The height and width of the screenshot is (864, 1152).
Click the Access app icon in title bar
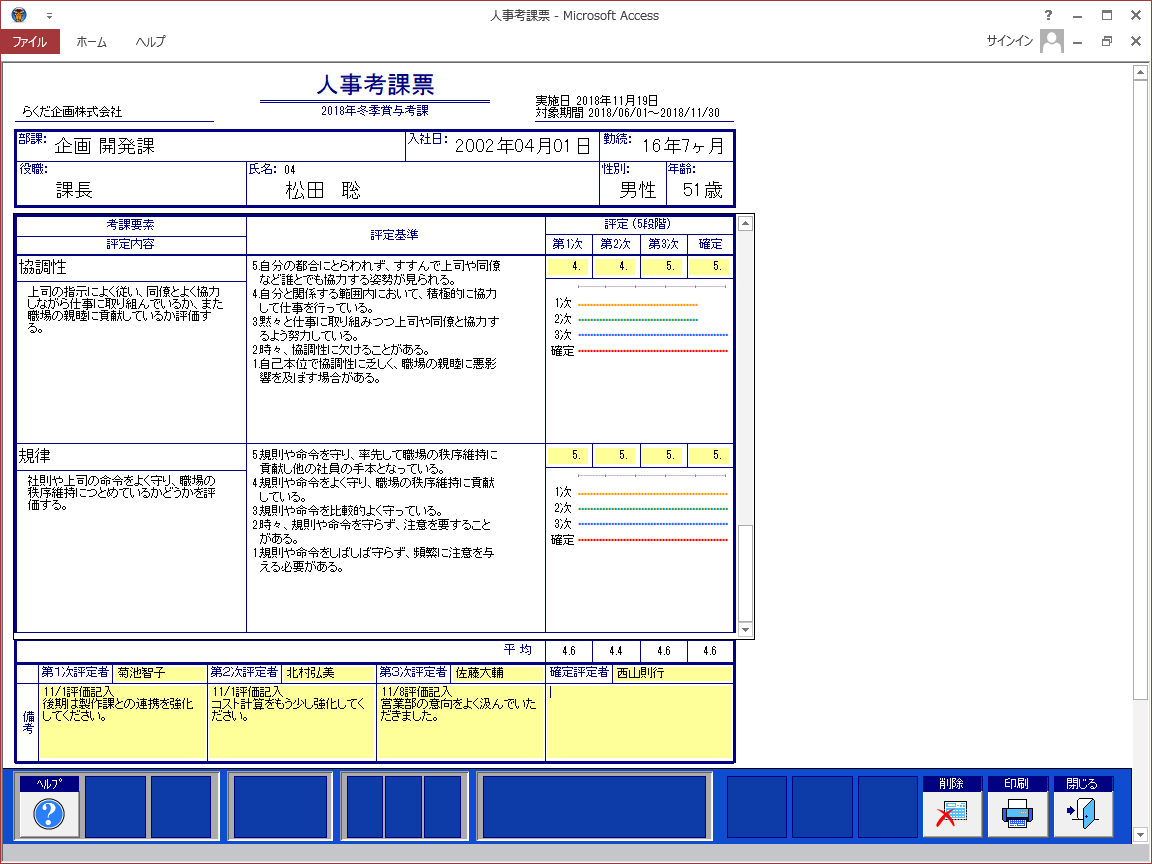[19, 15]
